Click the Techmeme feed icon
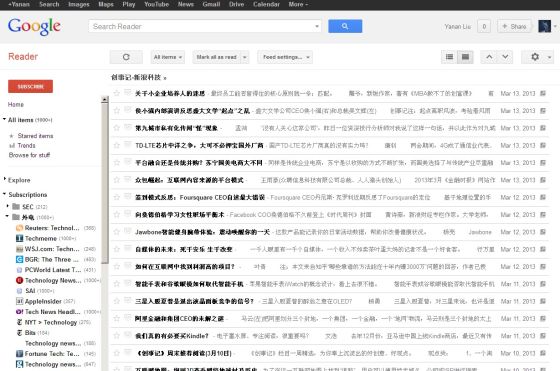The image size is (560, 371). click(20, 238)
